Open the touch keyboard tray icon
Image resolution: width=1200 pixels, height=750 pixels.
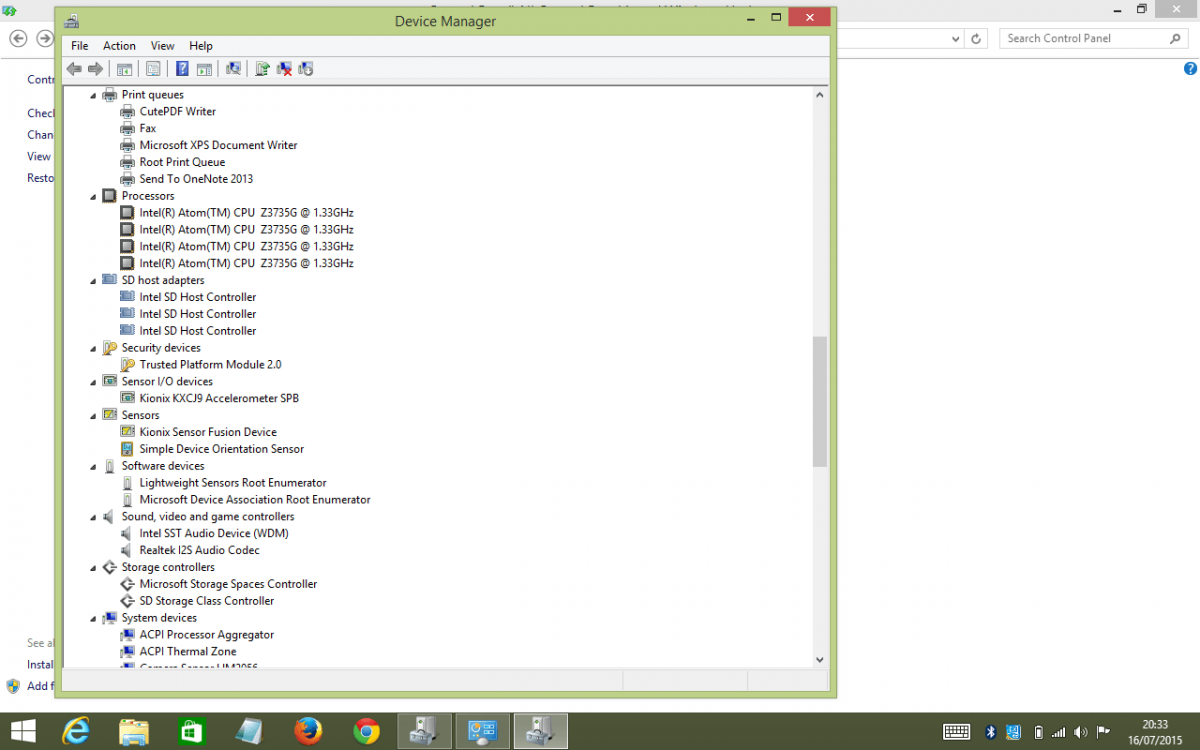pyautogui.click(x=956, y=731)
